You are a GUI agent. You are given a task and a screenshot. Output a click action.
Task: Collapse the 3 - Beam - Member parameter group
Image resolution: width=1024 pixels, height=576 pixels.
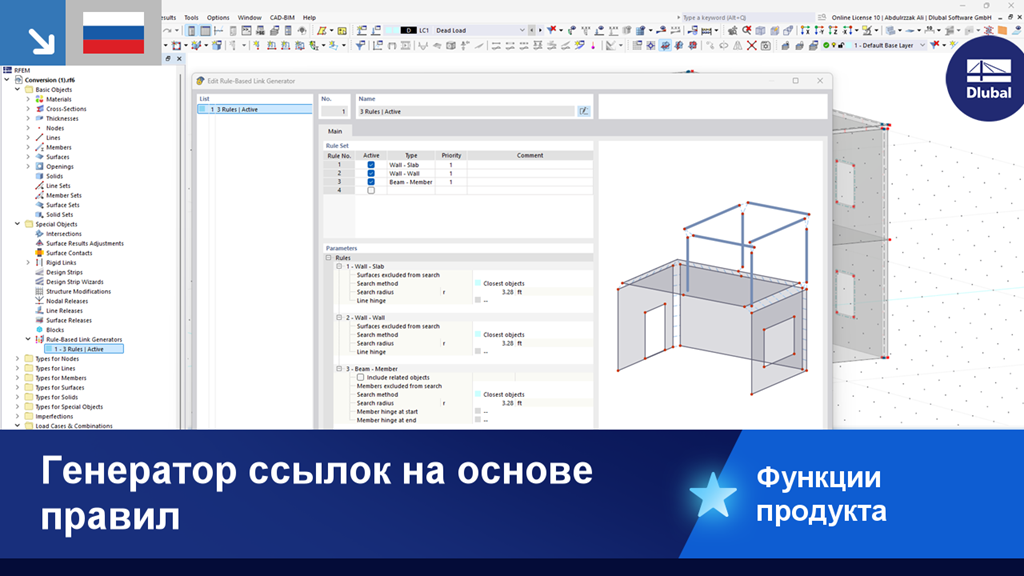pyautogui.click(x=339, y=369)
